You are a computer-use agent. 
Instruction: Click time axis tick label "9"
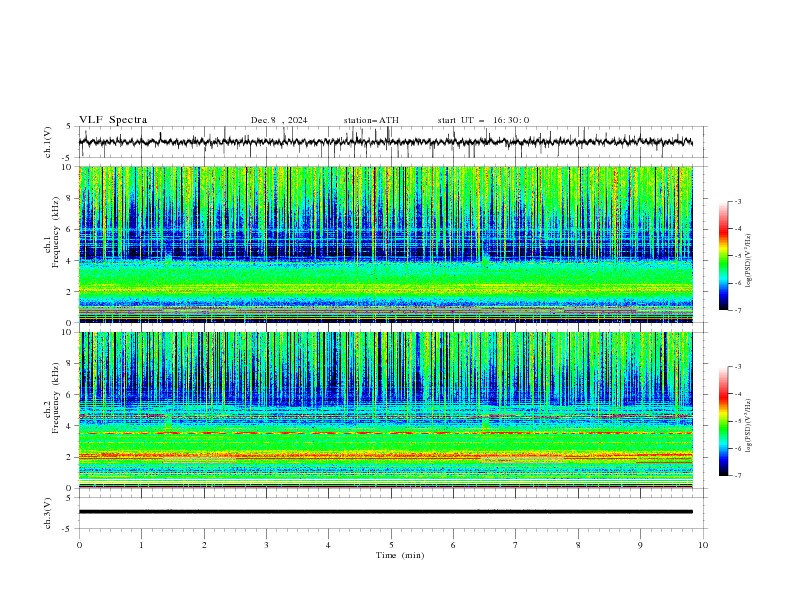[x=640, y=545]
